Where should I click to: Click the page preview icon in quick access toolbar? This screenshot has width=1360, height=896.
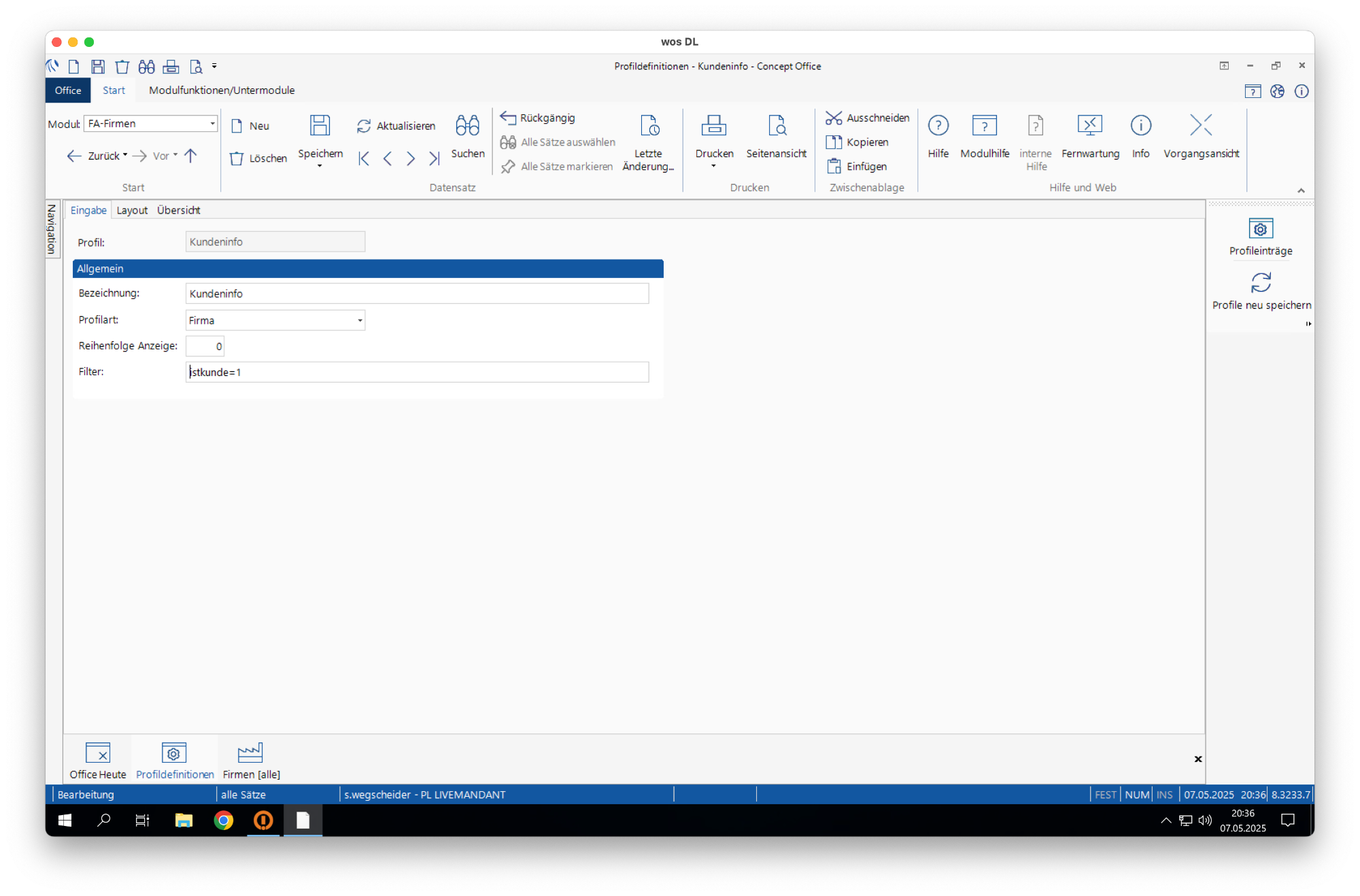(196, 67)
